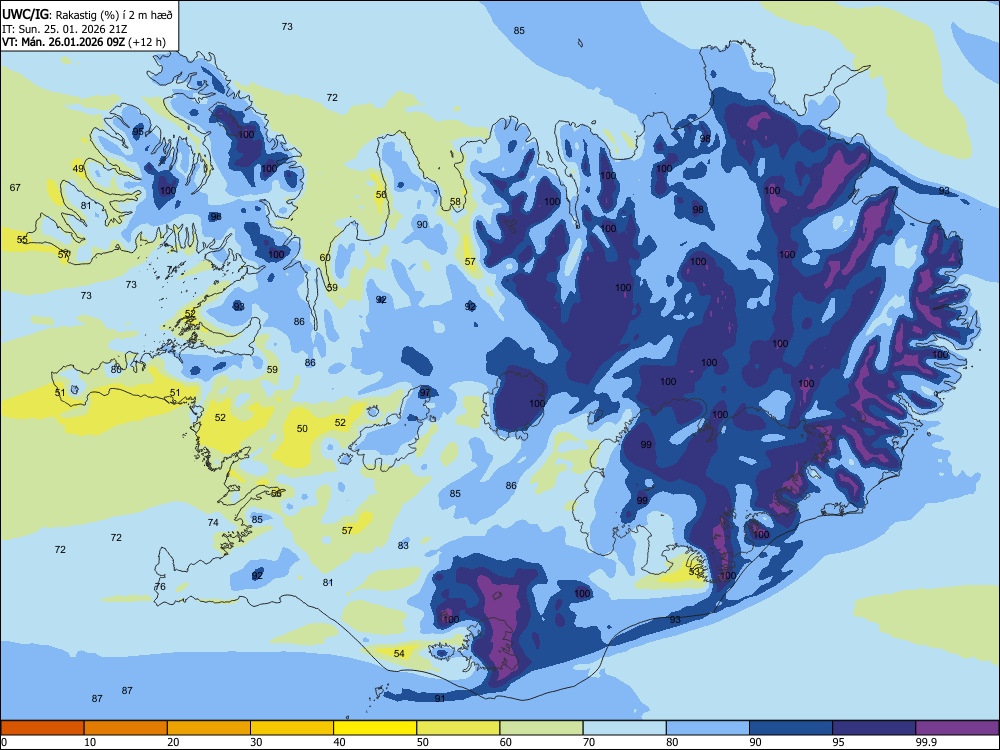Click the 'VT: Mán. 26.01.2026 09Z (+12 h)' line
1000x750 pixels.
pos(84,42)
